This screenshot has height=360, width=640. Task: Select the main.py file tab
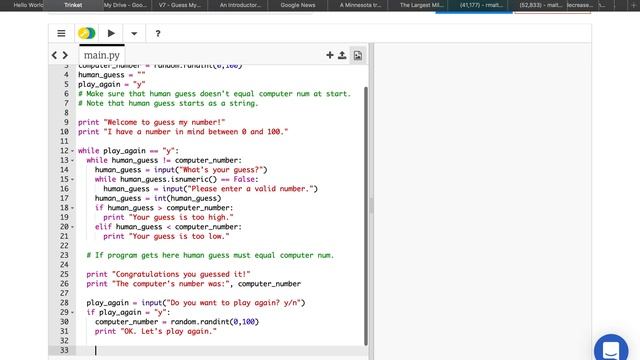pyautogui.click(x=102, y=55)
